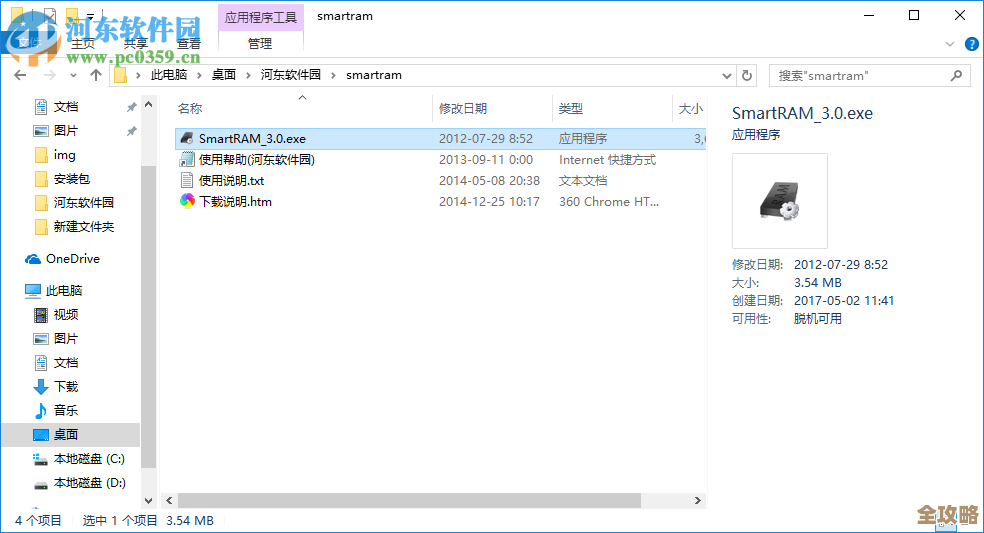The image size is (984, 533).
Task: Click the horizontal scrollbar right arrow
Action: [697, 500]
